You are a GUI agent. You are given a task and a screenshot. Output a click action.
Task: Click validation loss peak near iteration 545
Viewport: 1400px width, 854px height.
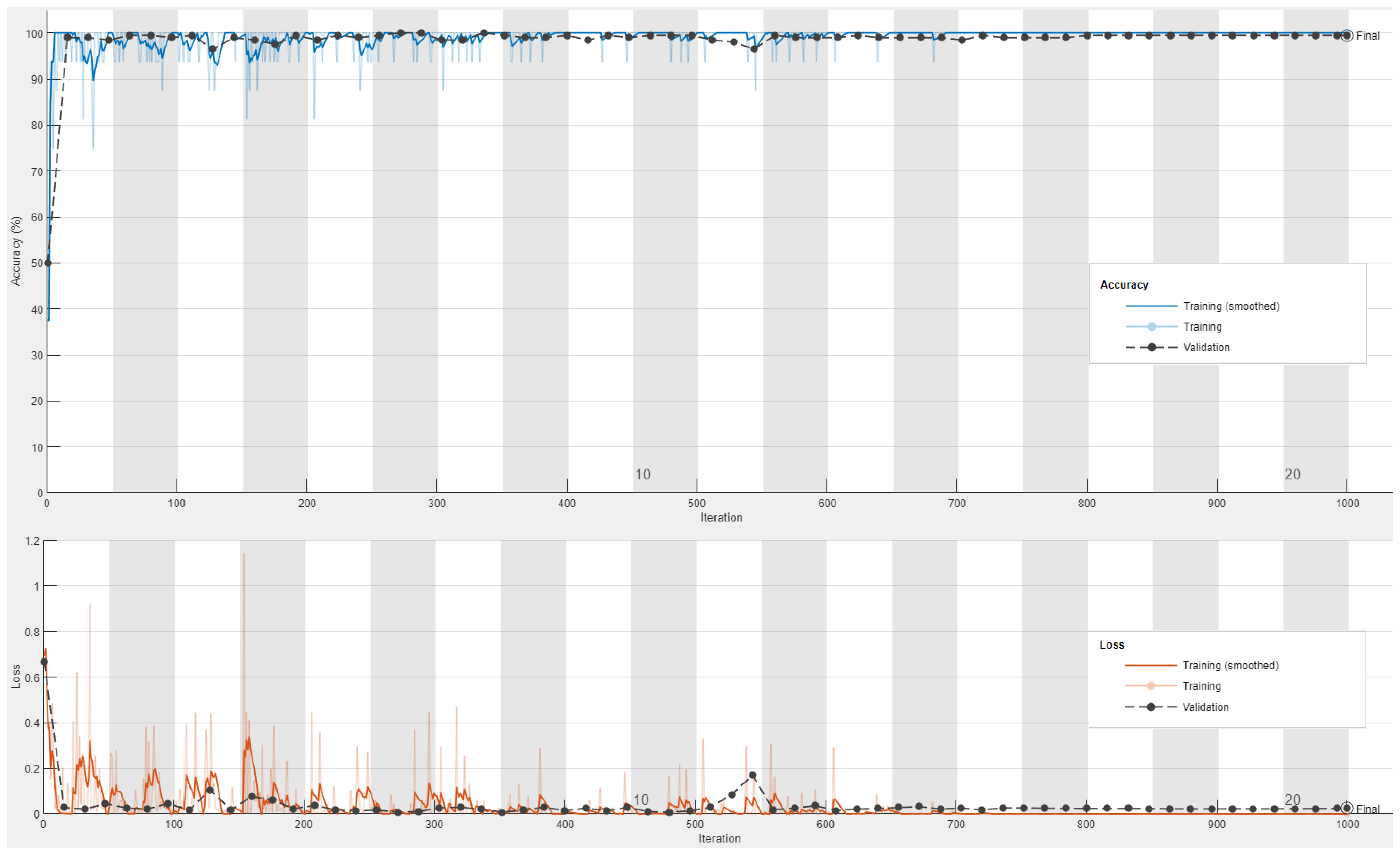pyautogui.click(x=752, y=775)
